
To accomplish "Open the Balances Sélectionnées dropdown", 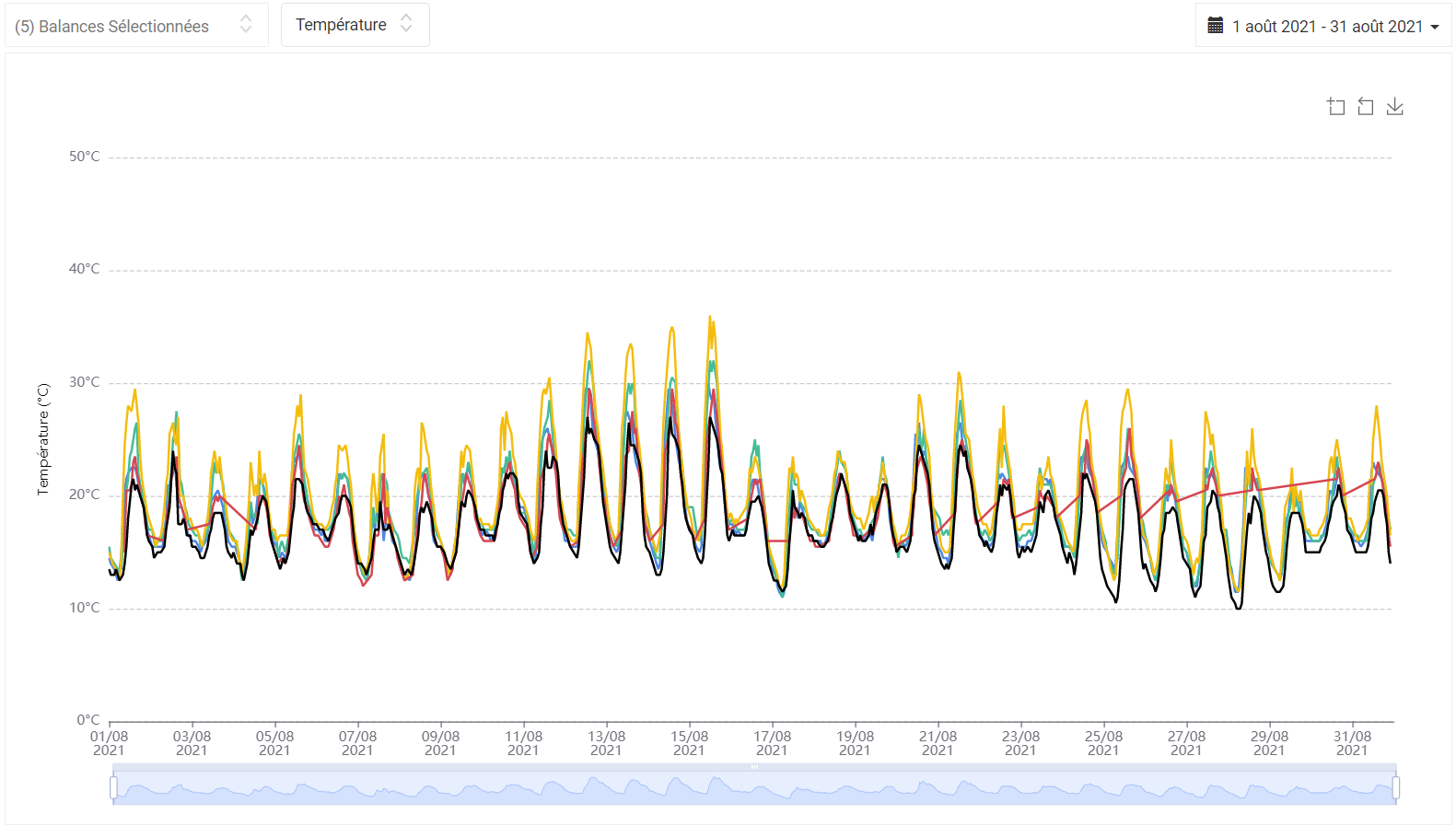I will tap(136, 25).
